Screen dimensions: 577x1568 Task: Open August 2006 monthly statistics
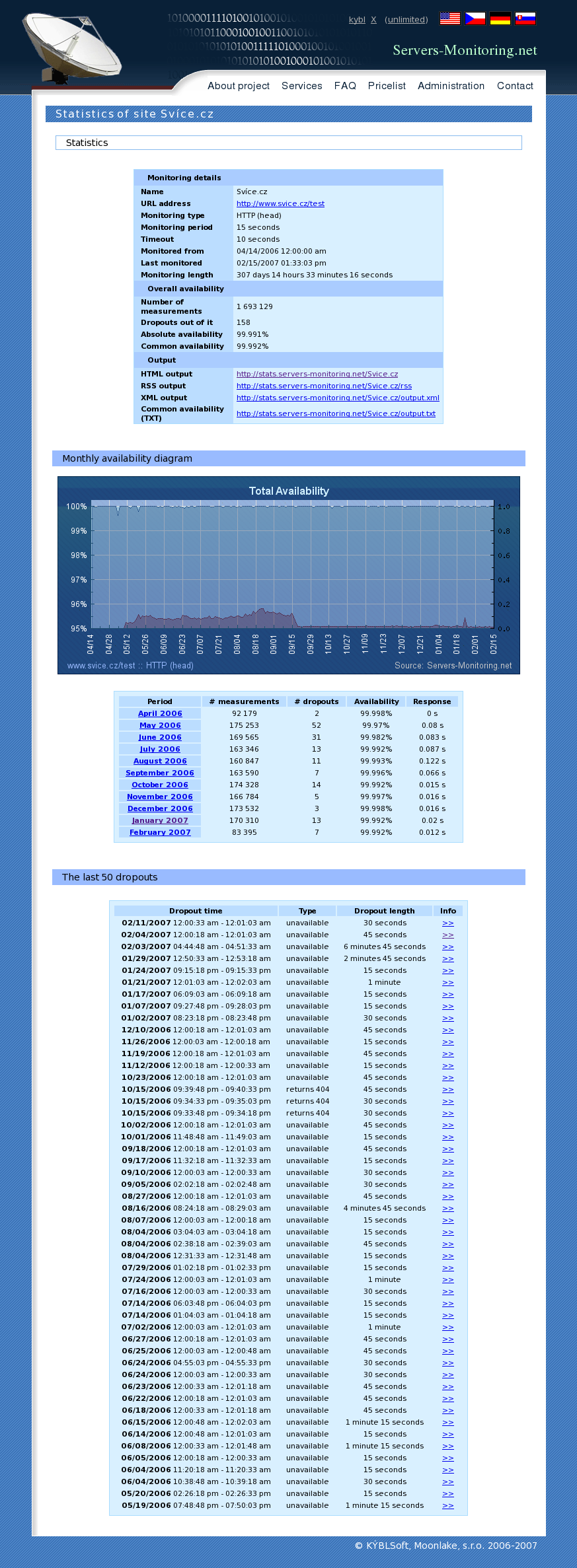coord(160,761)
